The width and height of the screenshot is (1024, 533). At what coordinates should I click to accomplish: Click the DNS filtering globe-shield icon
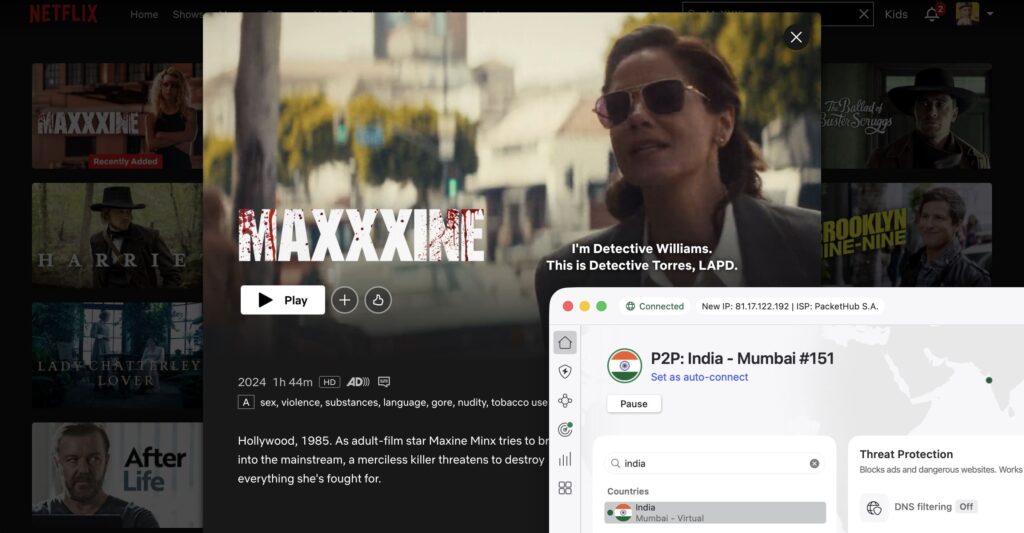(x=874, y=507)
